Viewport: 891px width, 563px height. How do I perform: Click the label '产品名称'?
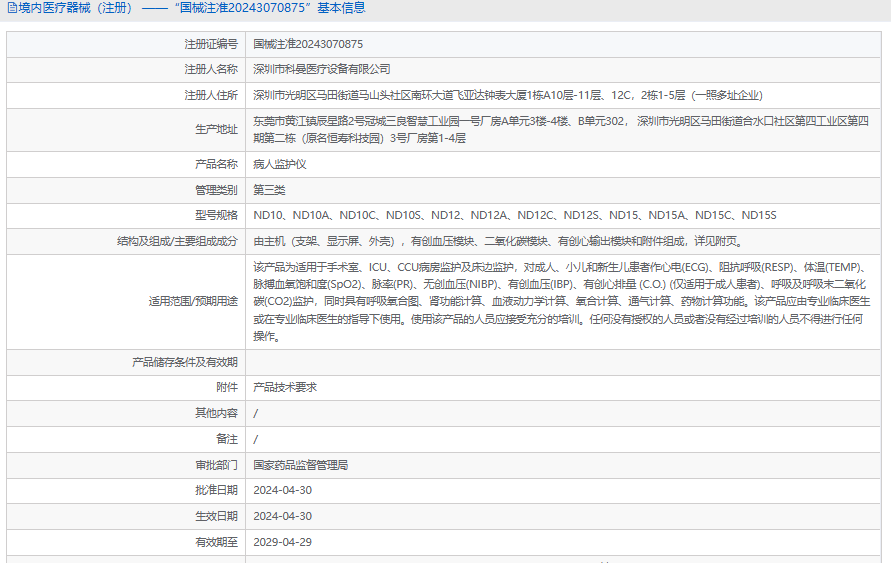click(216, 164)
